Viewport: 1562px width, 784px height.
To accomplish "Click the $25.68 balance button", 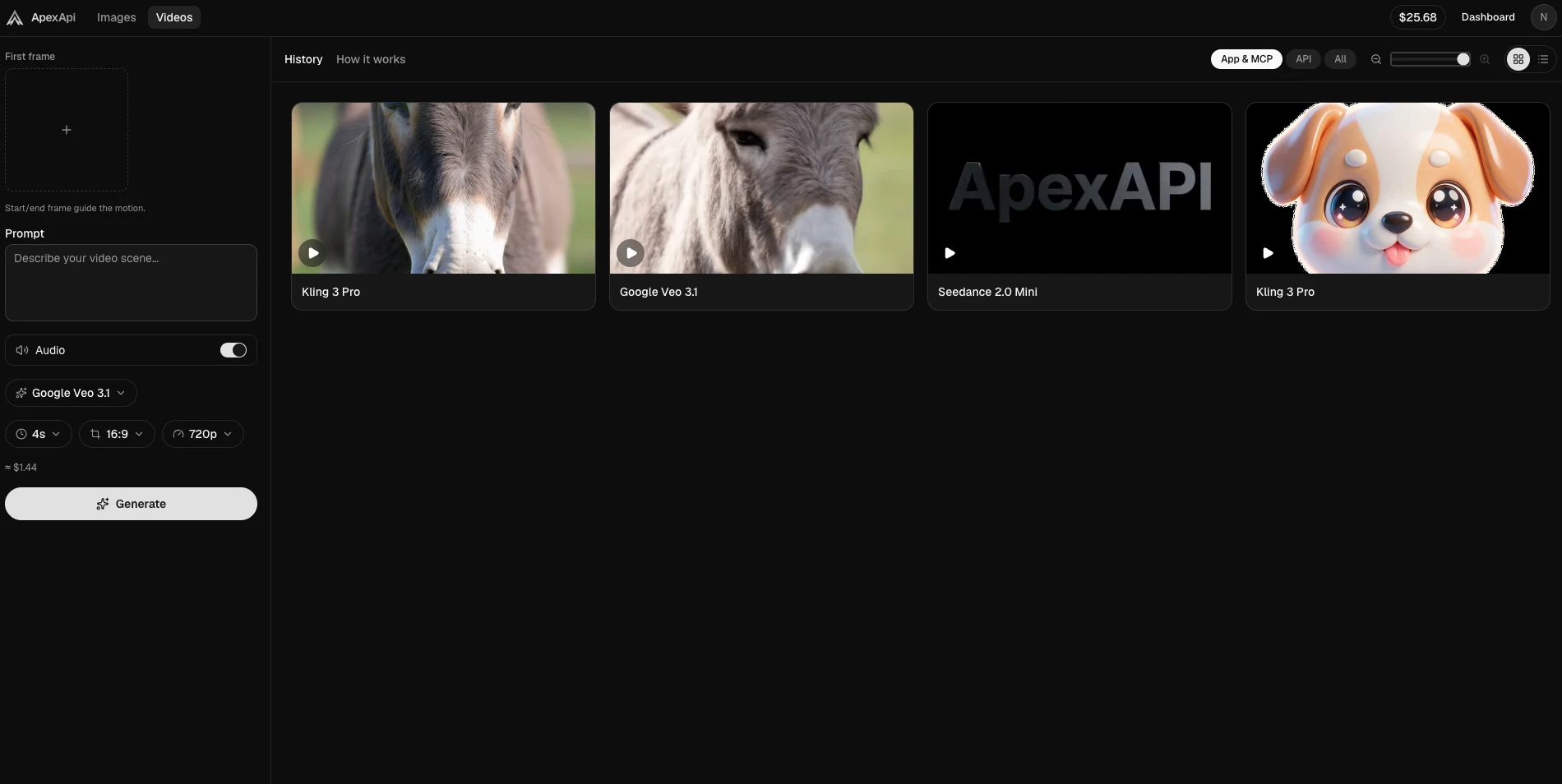I will point(1417,17).
